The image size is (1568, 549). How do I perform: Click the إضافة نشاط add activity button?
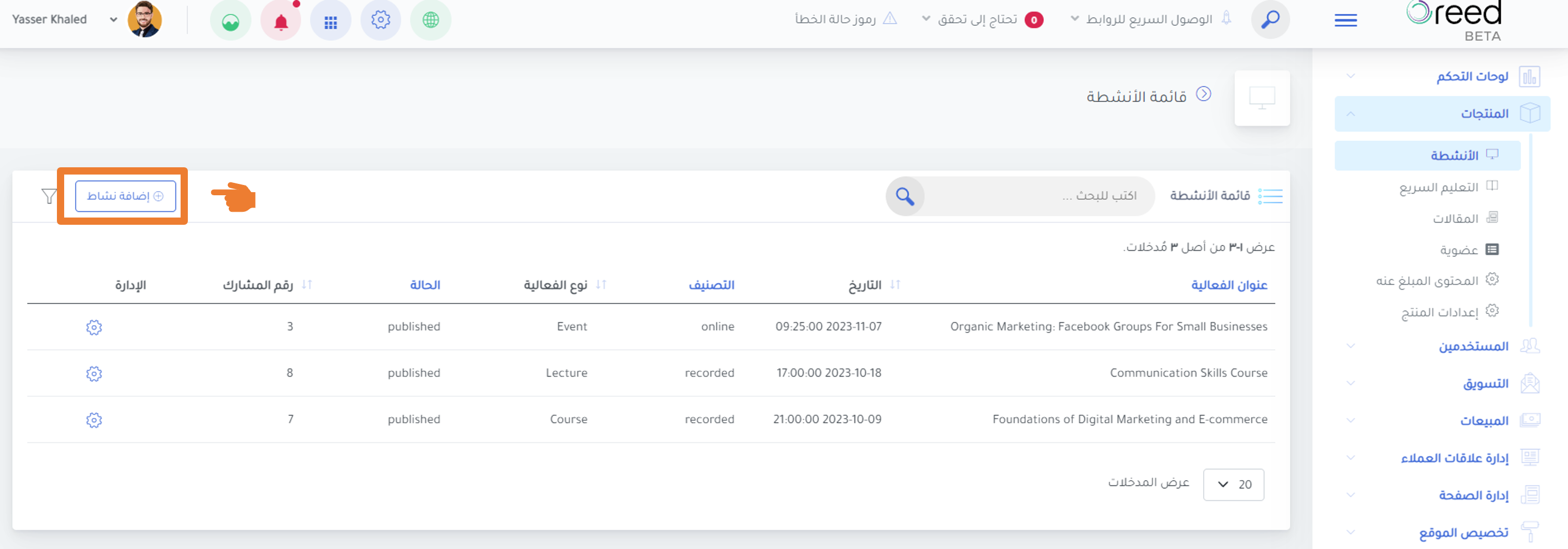point(125,196)
